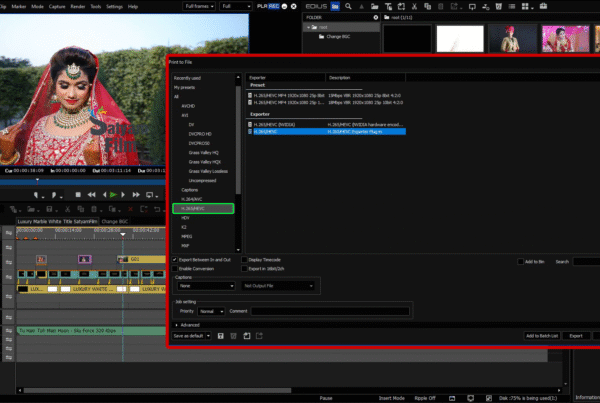Check the Export in 16bit/2ch checkbox
600x403 pixels.
[x=244, y=269]
